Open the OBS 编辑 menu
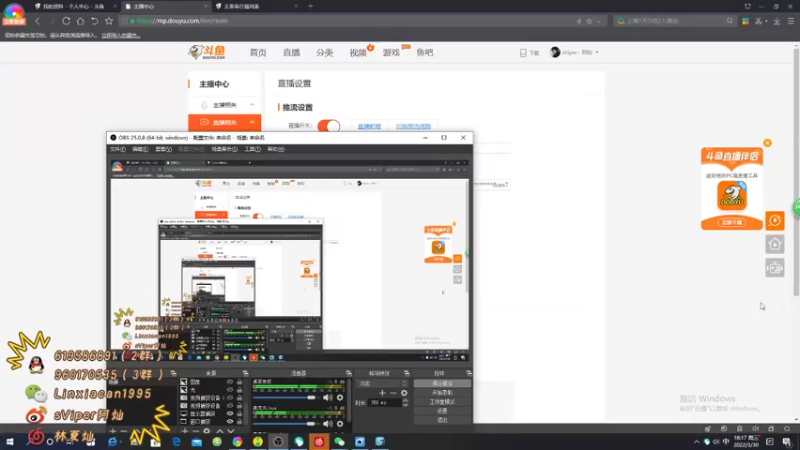The width and height of the screenshot is (800, 450). pyautogui.click(x=140, y=149)
